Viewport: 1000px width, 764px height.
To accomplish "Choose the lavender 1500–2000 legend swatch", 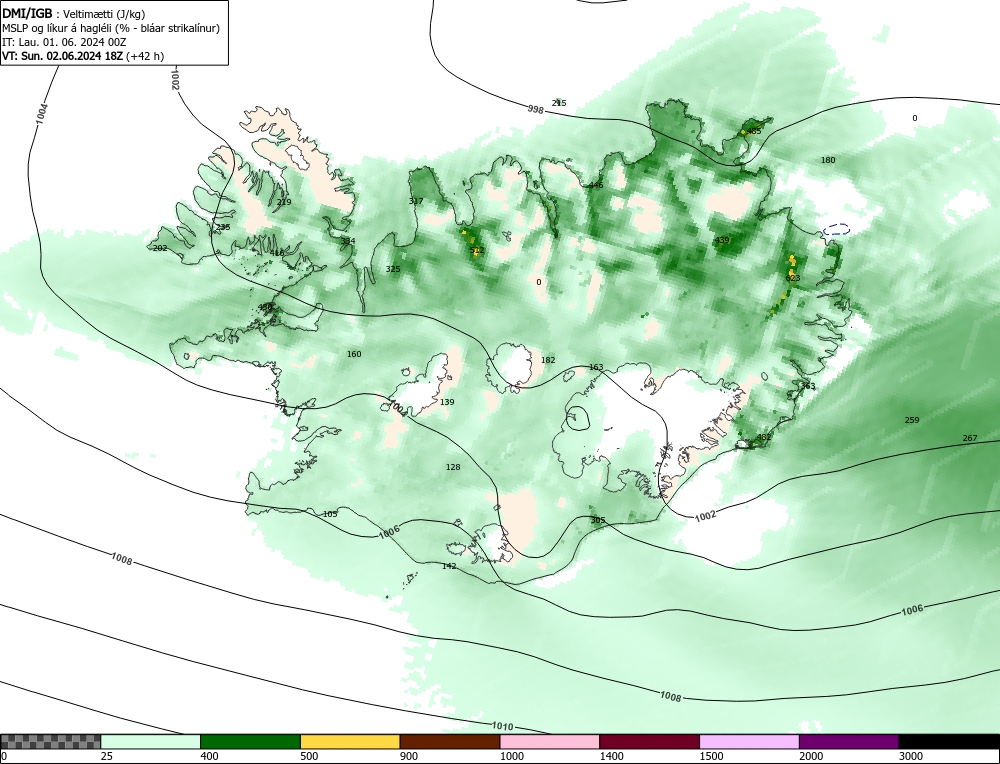I will tap(749, 741).
